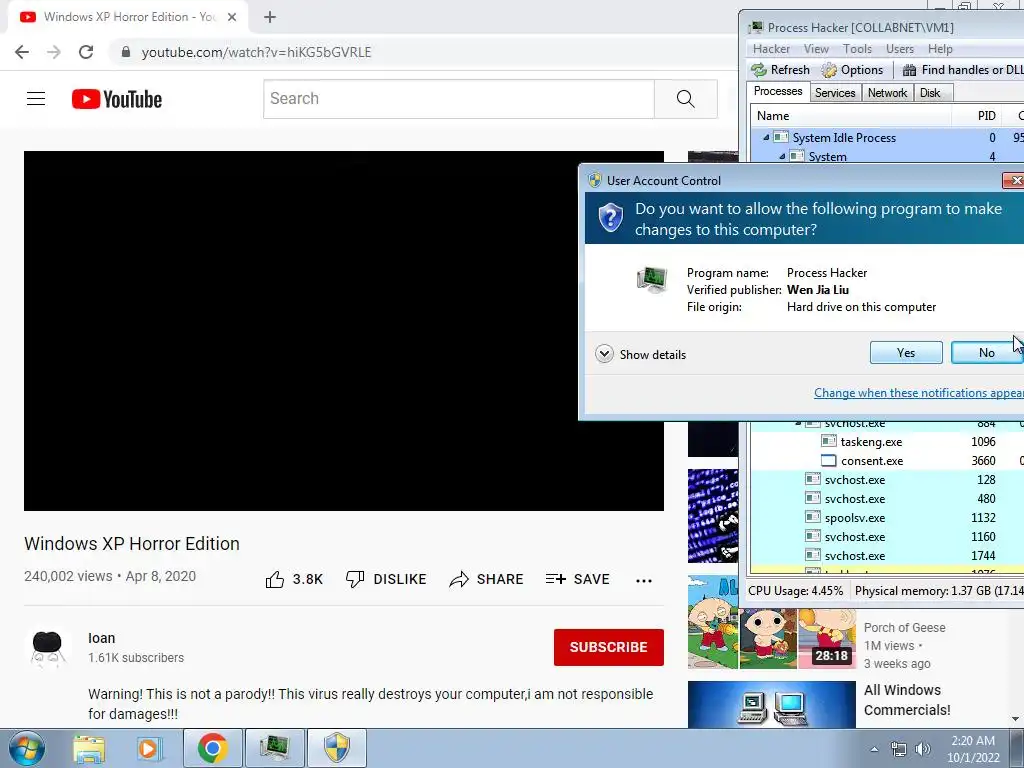Select the spoolsv.exe process row
1024x768 pixels.
(887, 517)
